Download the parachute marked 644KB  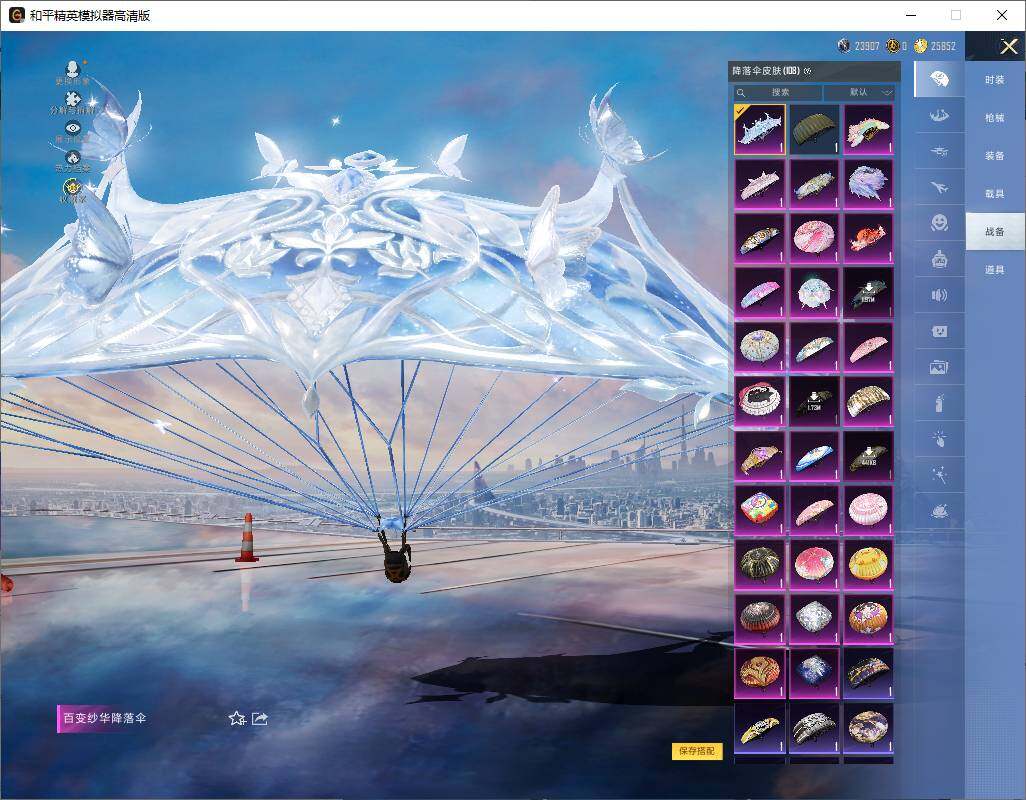click(x=868, y=455)
